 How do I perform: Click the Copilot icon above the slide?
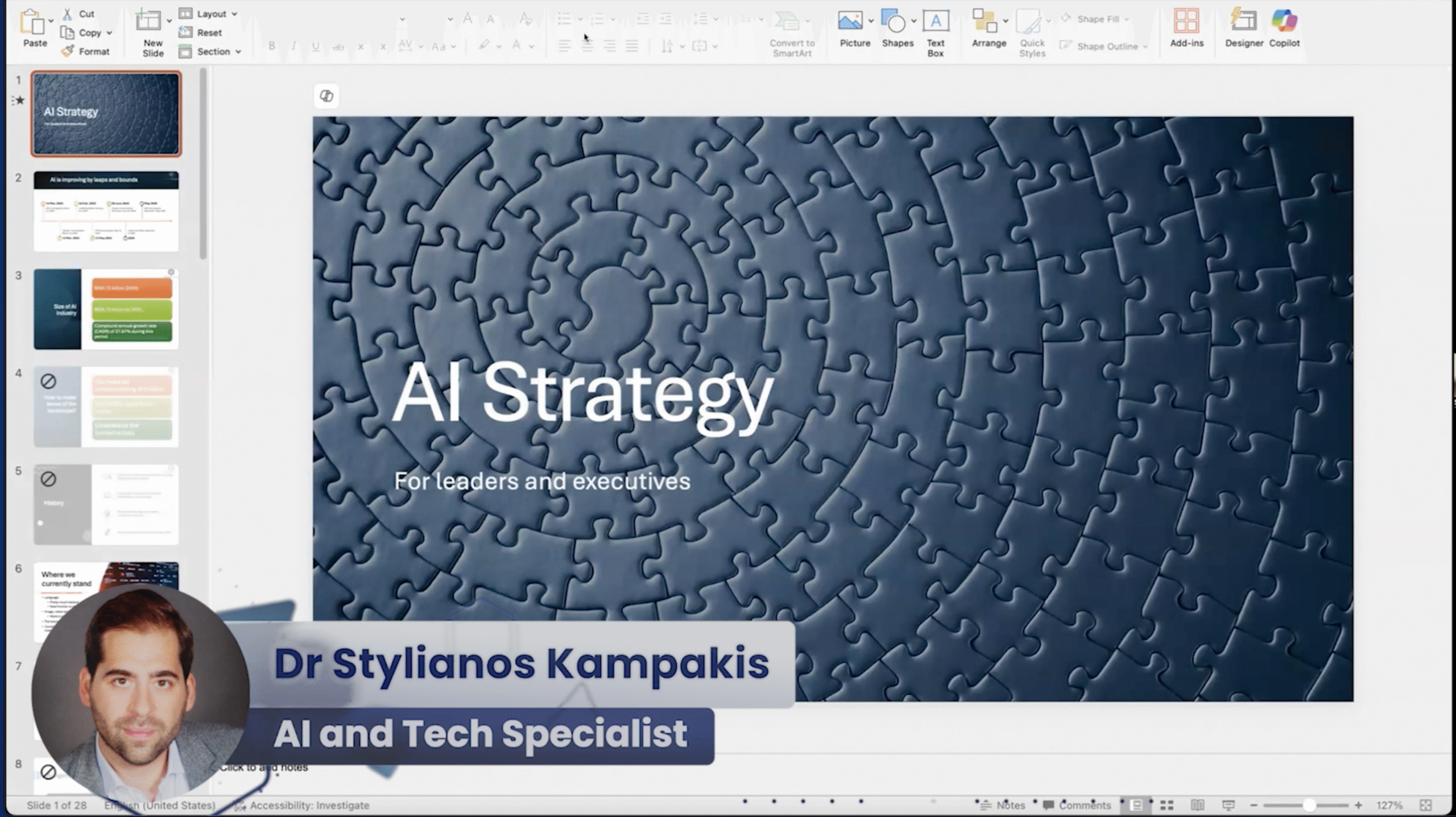point(326,96)
